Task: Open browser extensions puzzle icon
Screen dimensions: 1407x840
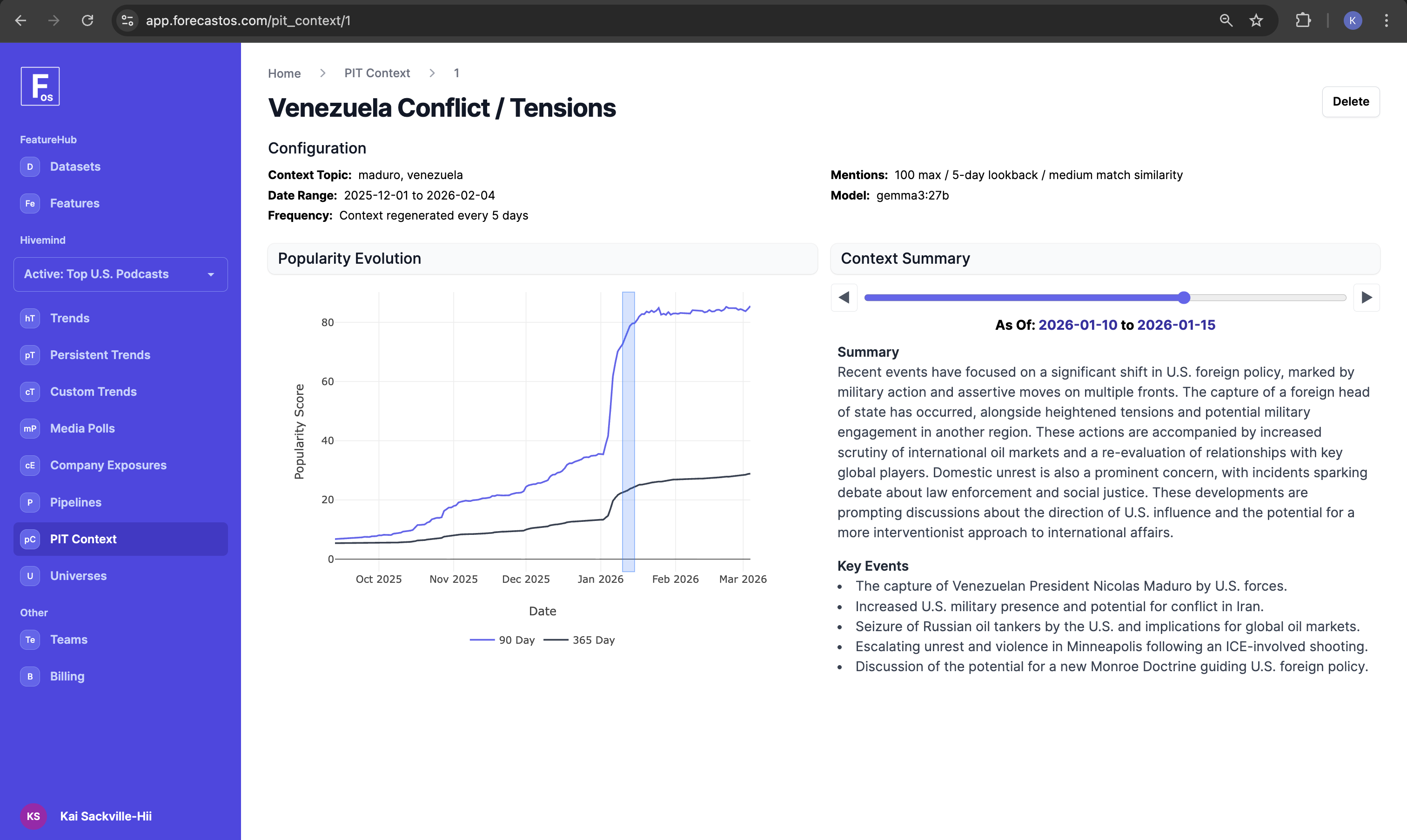Action: click(x=1303, y=21)
